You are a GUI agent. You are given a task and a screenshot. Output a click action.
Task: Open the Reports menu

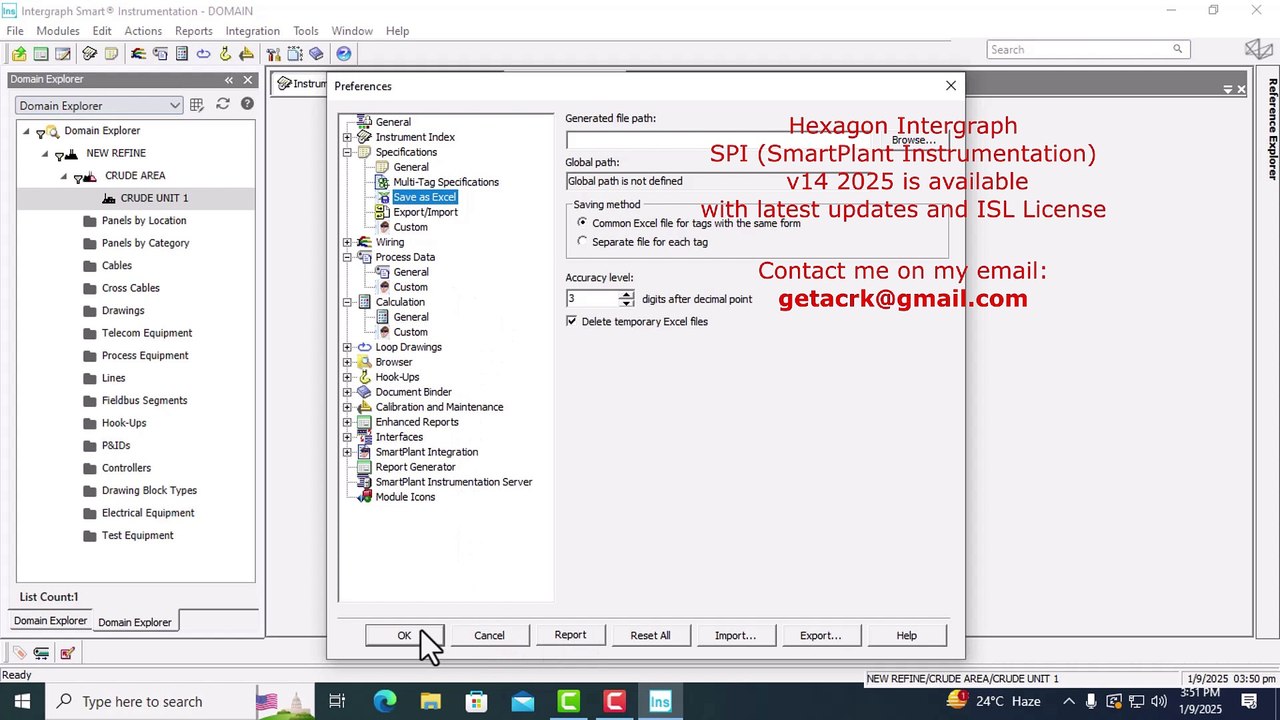coord(194,31)
